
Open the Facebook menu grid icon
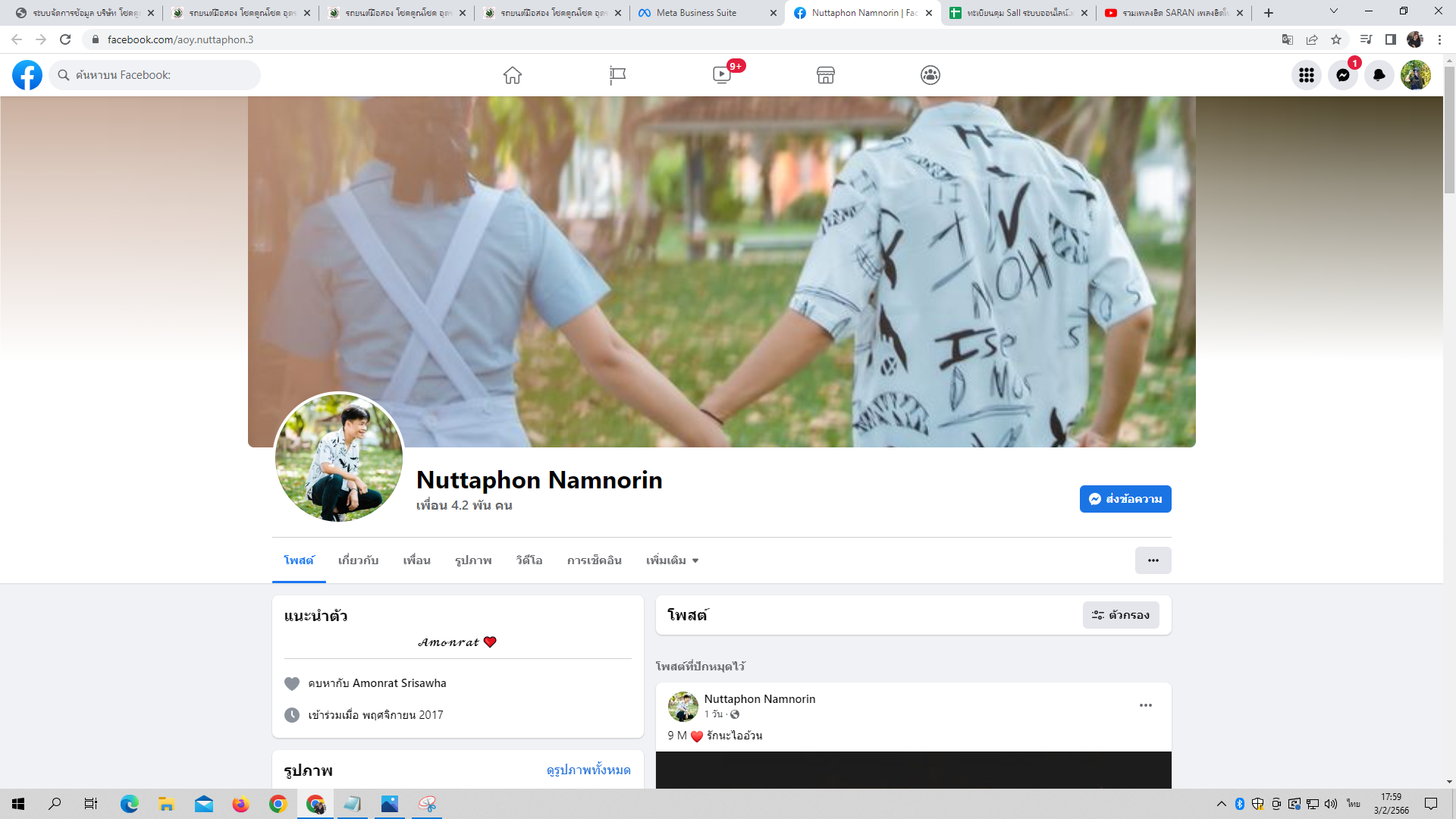1307,75
